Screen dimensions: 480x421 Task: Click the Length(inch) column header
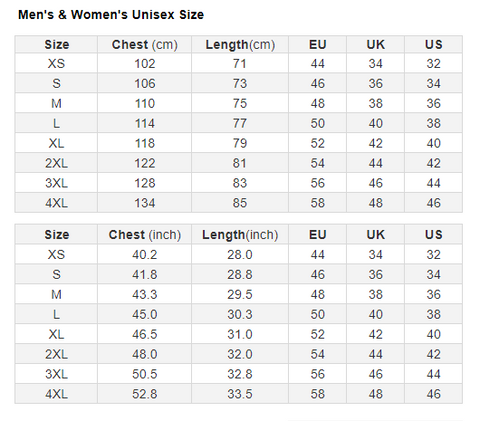coord(240,235)
